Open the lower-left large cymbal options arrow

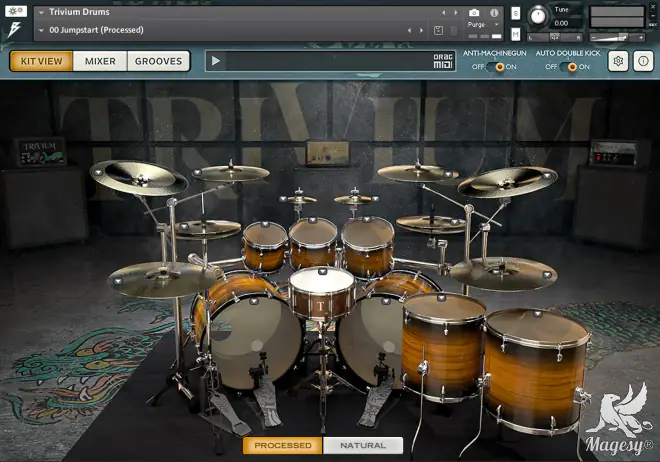tap(118, 281)
